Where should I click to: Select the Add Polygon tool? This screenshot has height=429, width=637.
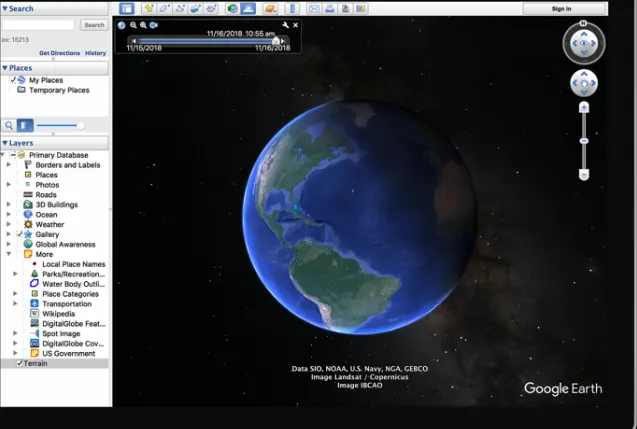point(164,9)
